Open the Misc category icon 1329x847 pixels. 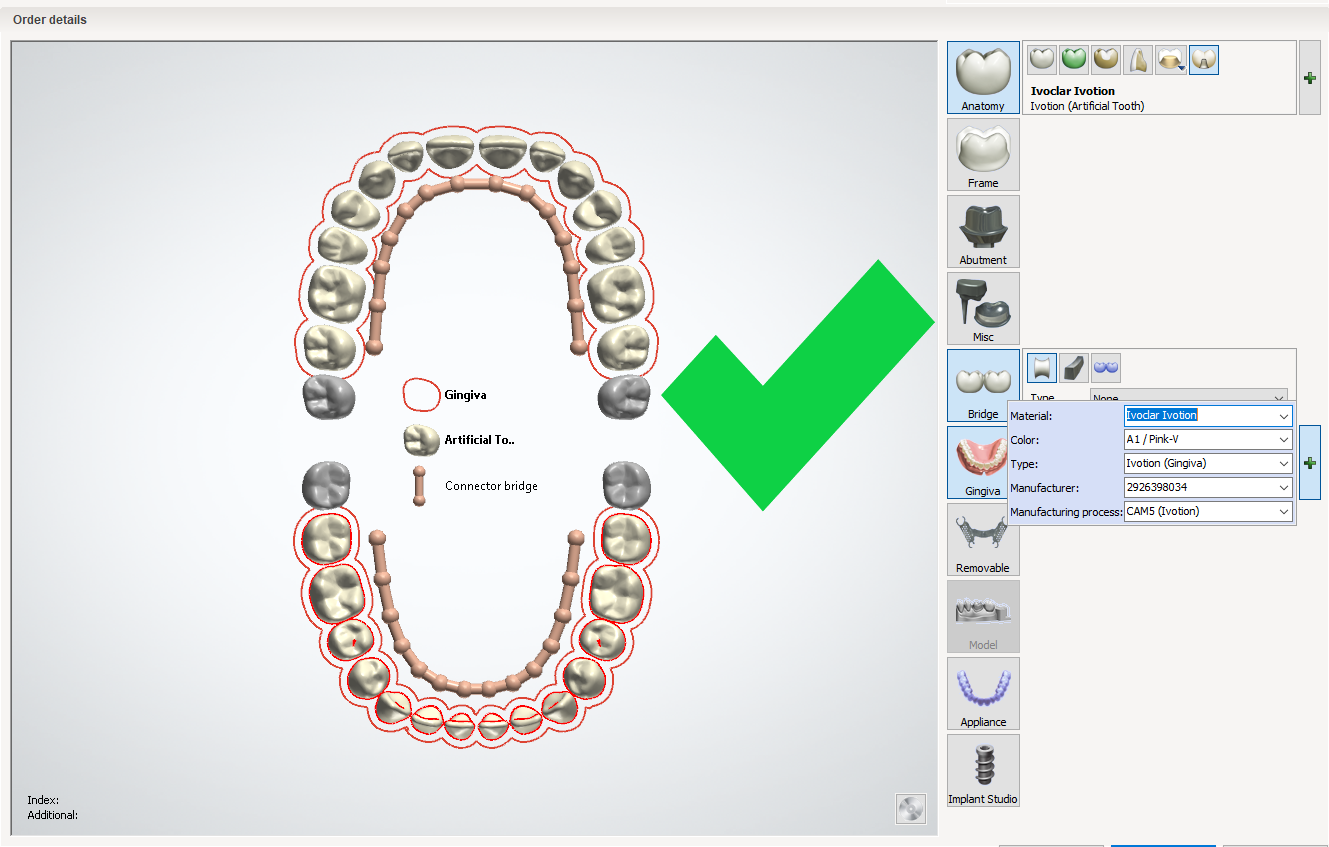click(x=983, y=307)
